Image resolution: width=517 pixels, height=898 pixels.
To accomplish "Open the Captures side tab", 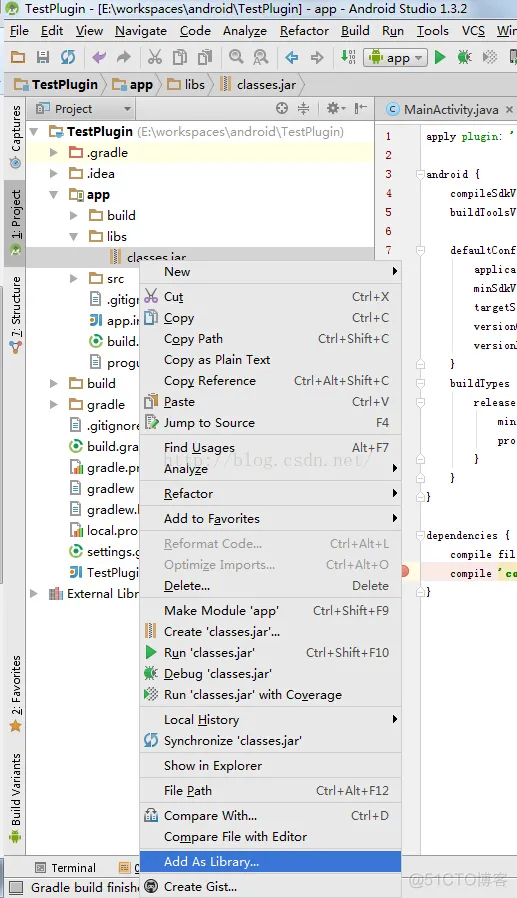I will coord(15,137).
